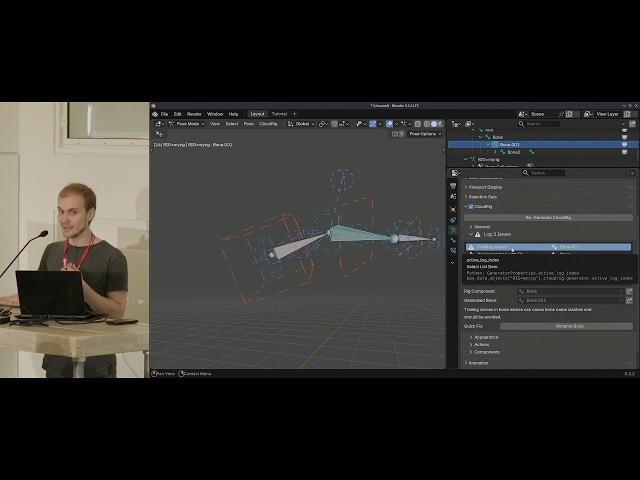Toggle the X mirror button beside Pose Options

(x=402, y=134)
